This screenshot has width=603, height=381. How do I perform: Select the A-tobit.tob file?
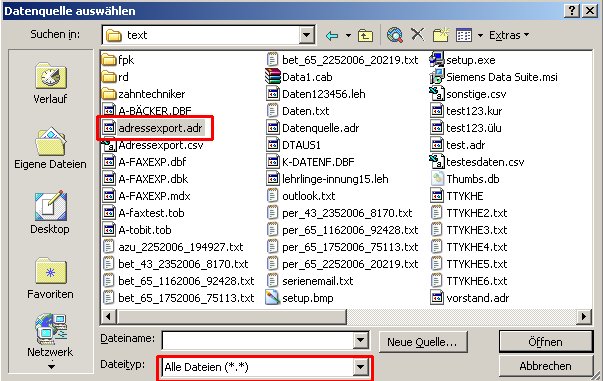coord(137,230)
